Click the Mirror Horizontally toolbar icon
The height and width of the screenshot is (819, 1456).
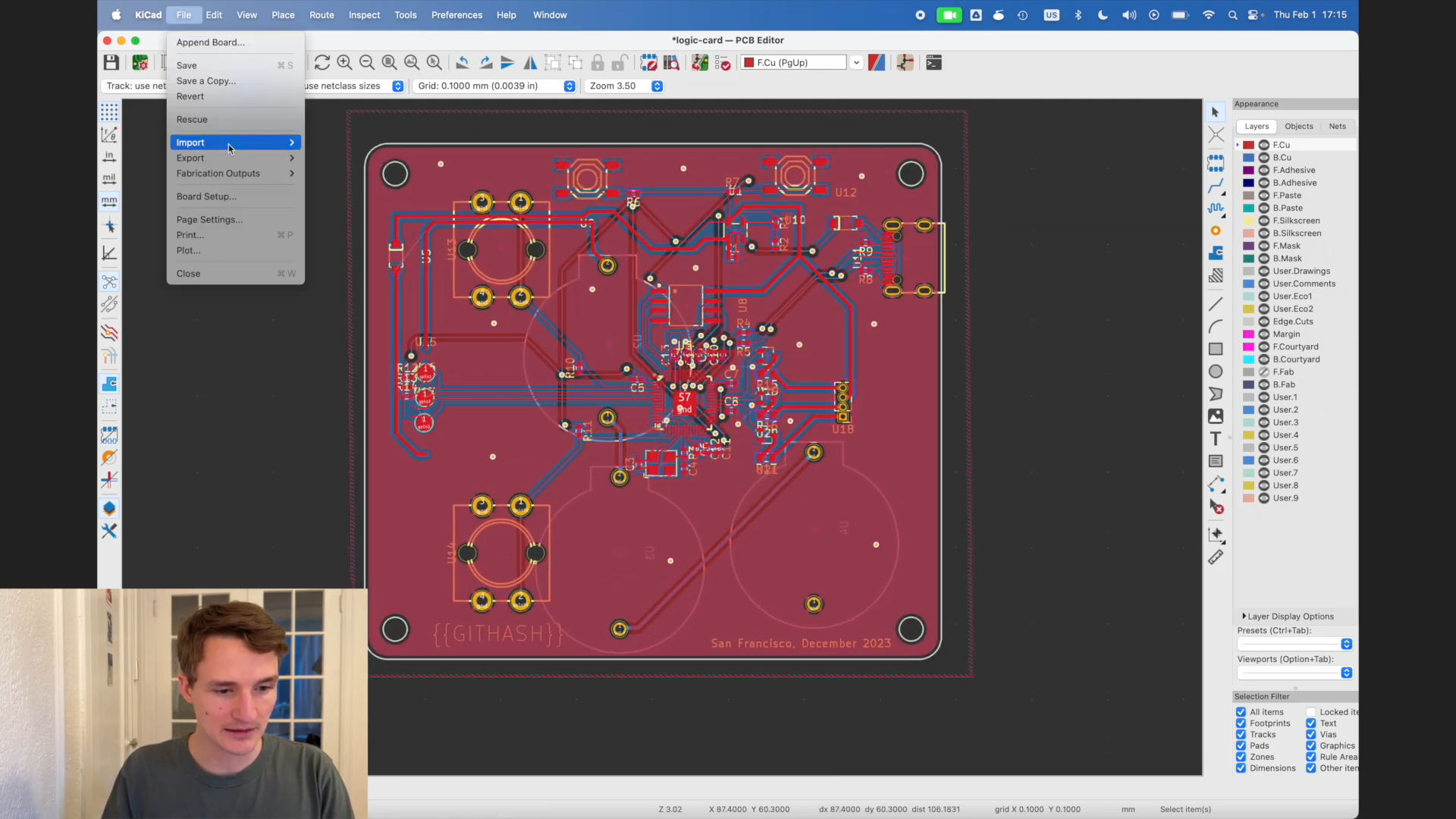coord(530,63)
